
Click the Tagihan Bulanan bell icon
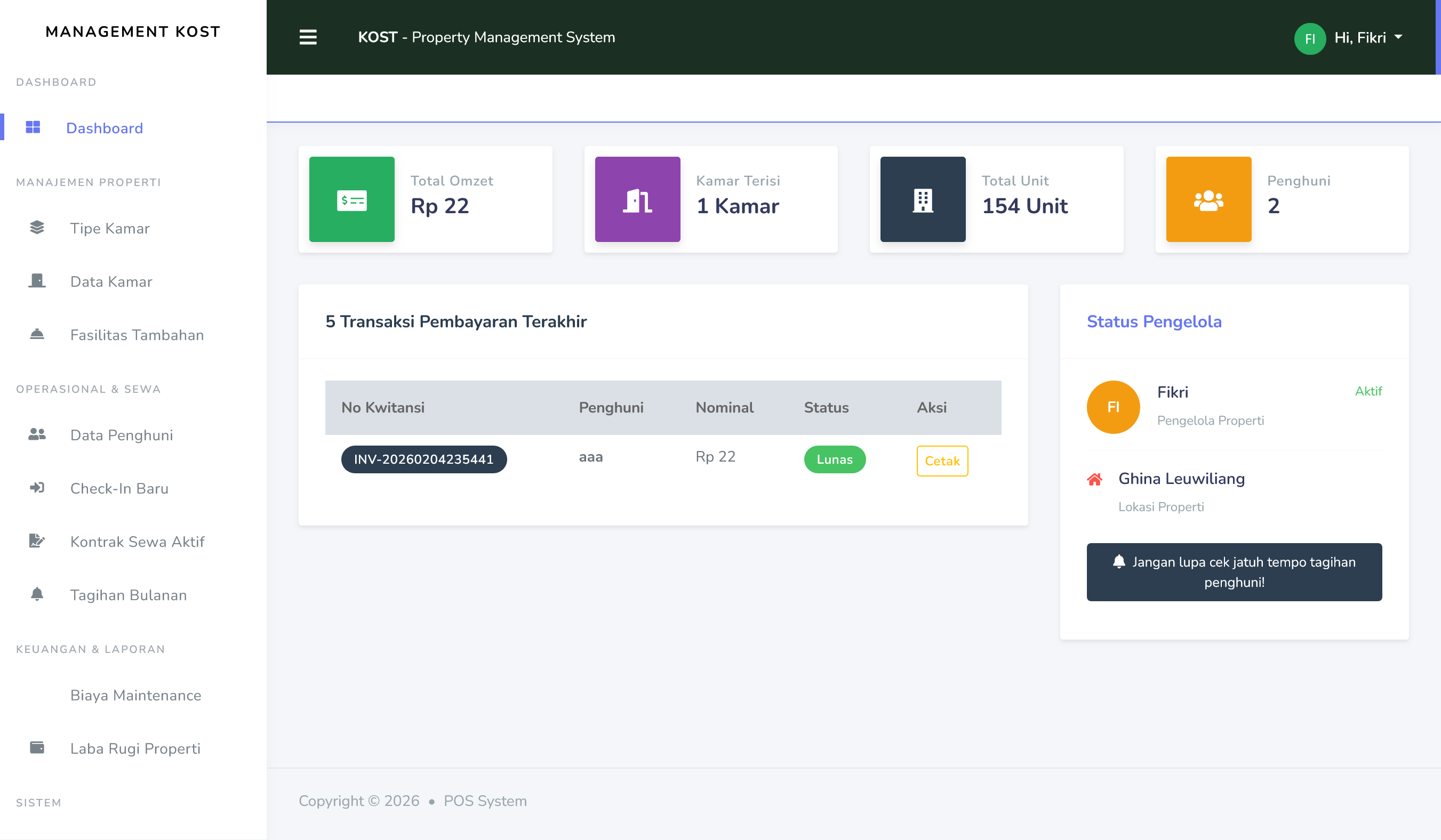(x=37, y=594)
